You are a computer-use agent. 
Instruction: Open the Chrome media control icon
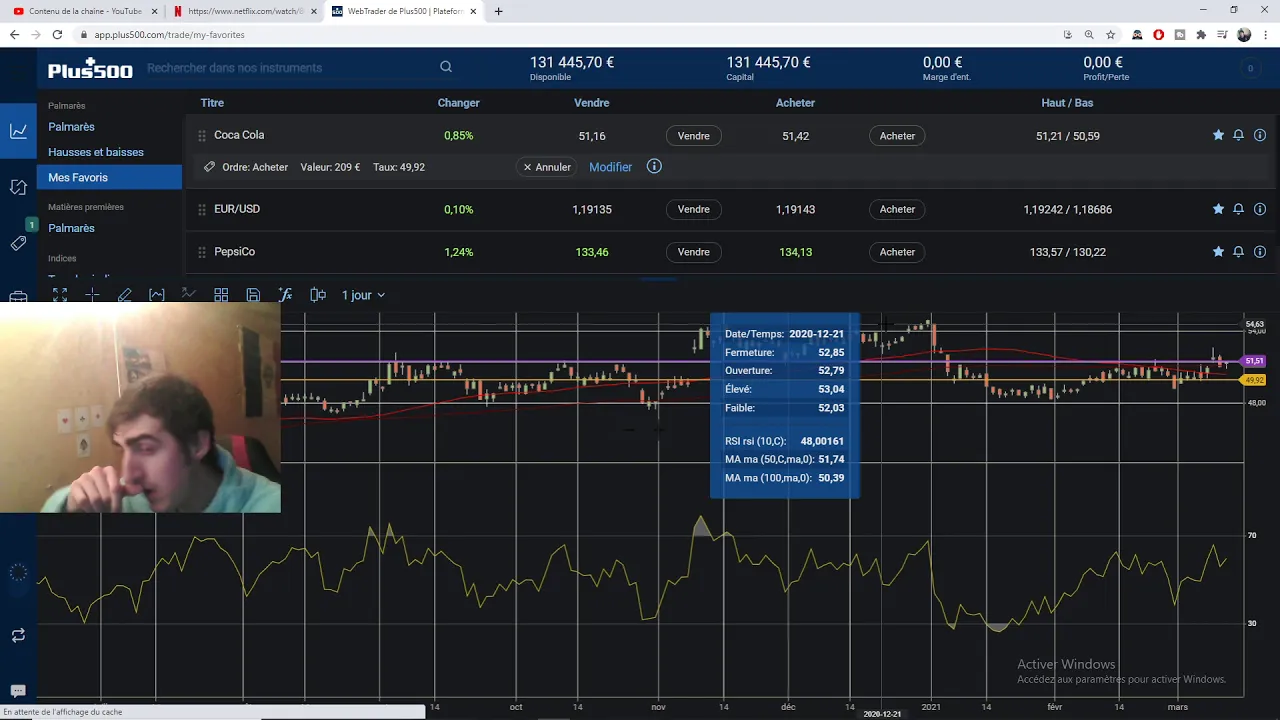tap(1222, 34)
